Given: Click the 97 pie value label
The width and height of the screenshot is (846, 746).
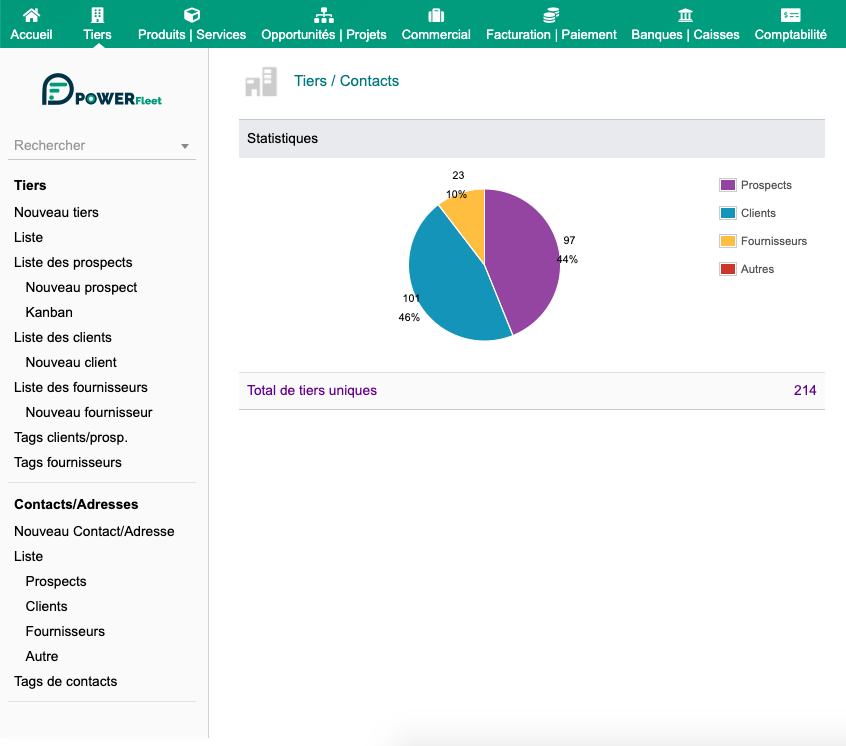Looking at the screenshot, I should pyautogui.click(x=569, y=240).
